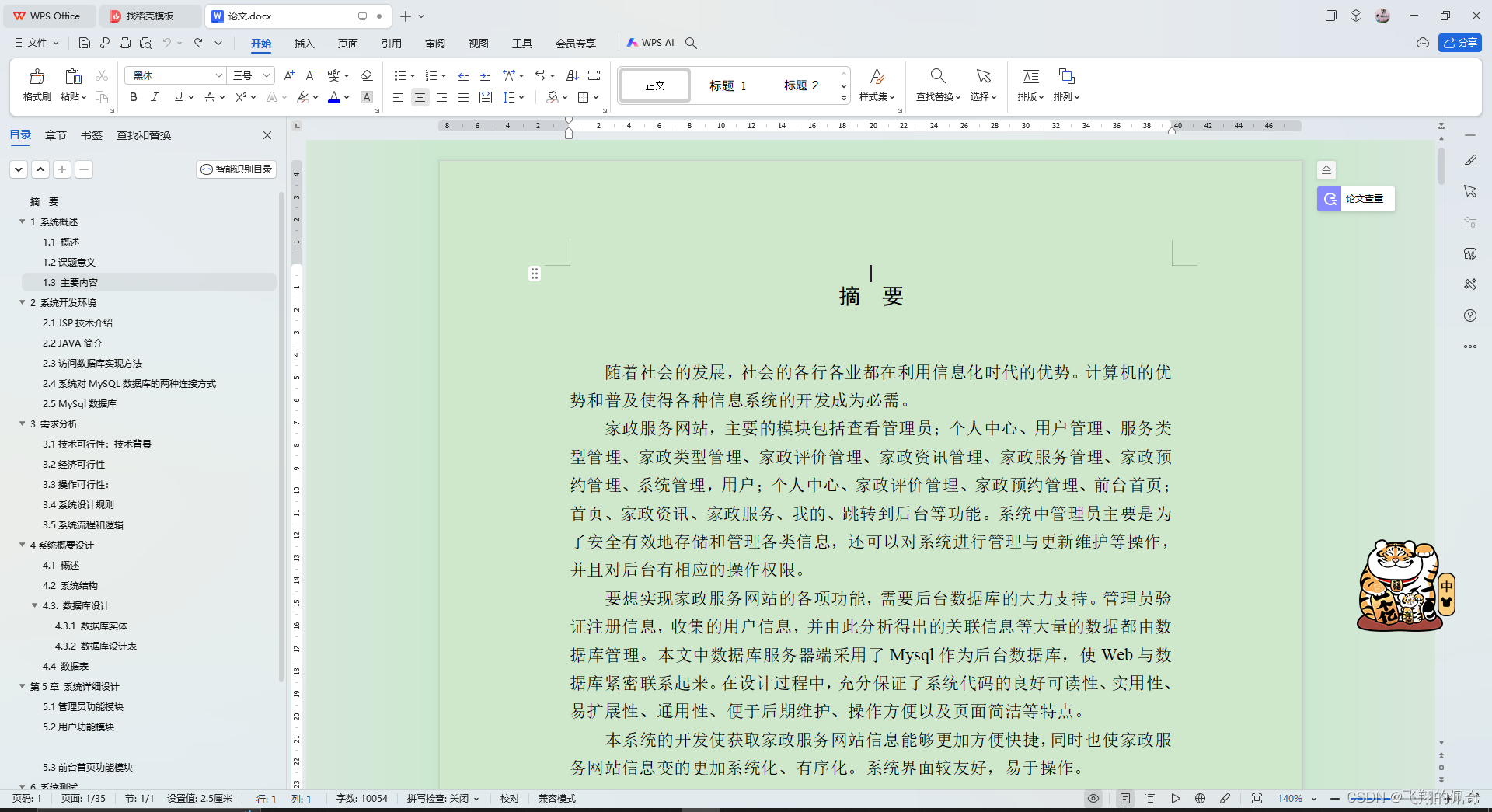
Task: Click the Sort (A-Z arrow) icon
Action: [573, 75]
